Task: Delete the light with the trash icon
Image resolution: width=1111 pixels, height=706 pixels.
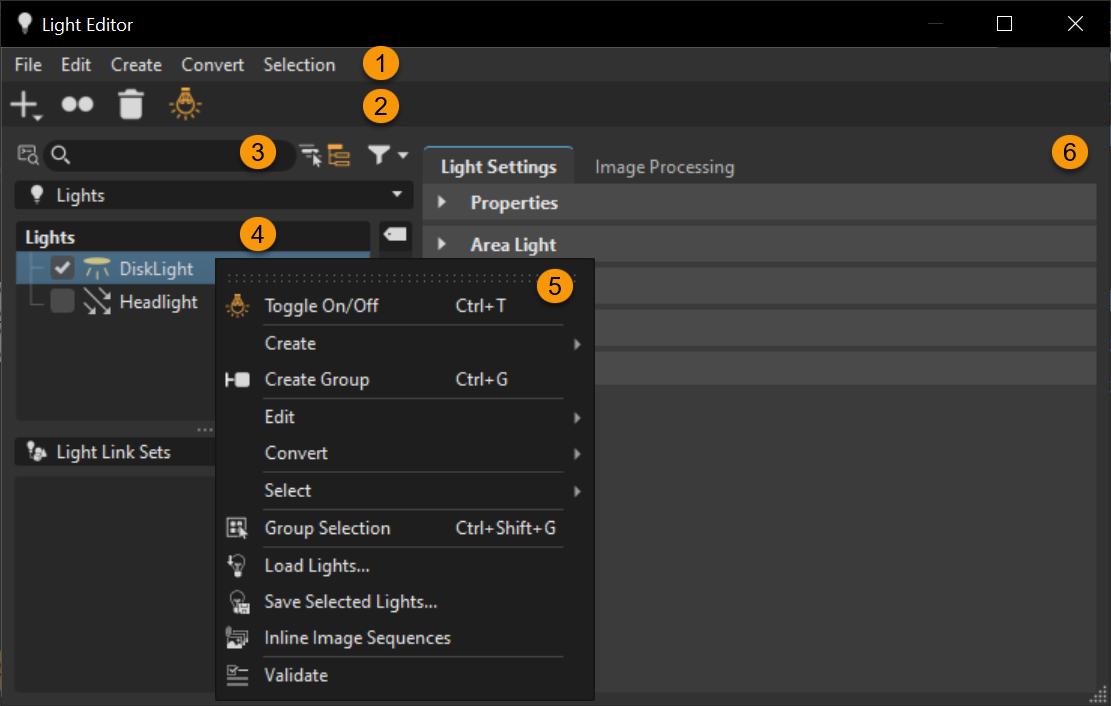Action: pos(130,104)
